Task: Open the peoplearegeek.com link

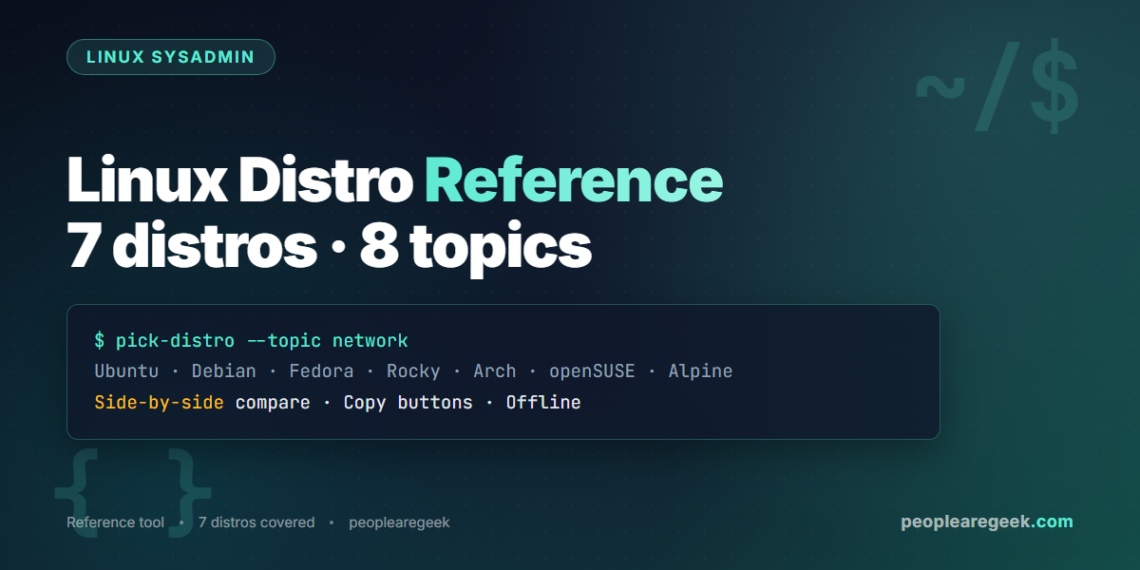Action: point(987,522)
